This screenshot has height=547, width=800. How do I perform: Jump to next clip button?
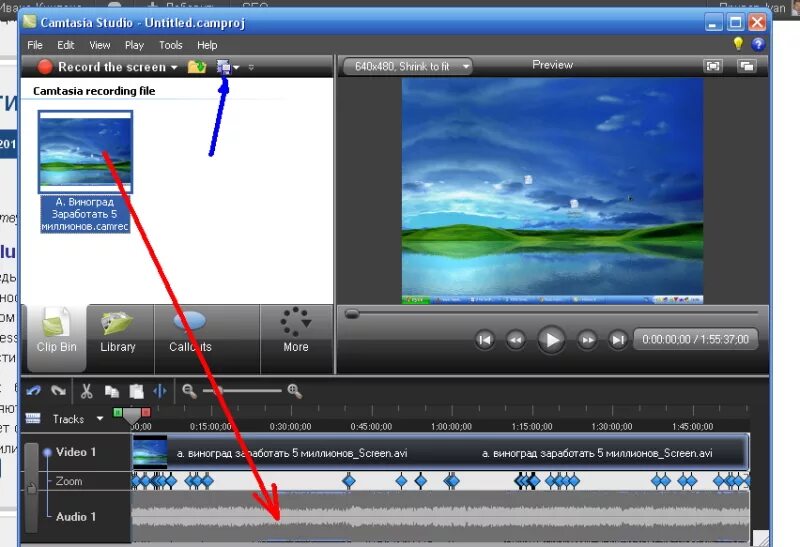618,340
